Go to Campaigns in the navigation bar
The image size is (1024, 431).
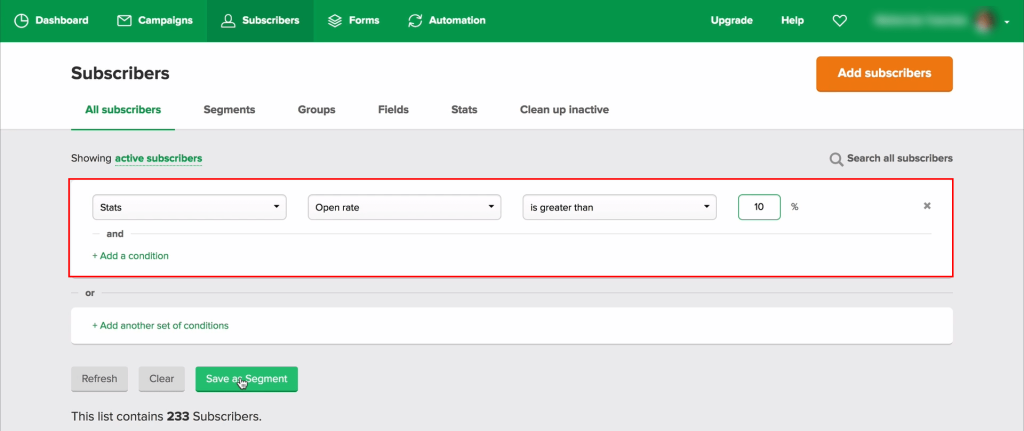(x=155, y=20)
